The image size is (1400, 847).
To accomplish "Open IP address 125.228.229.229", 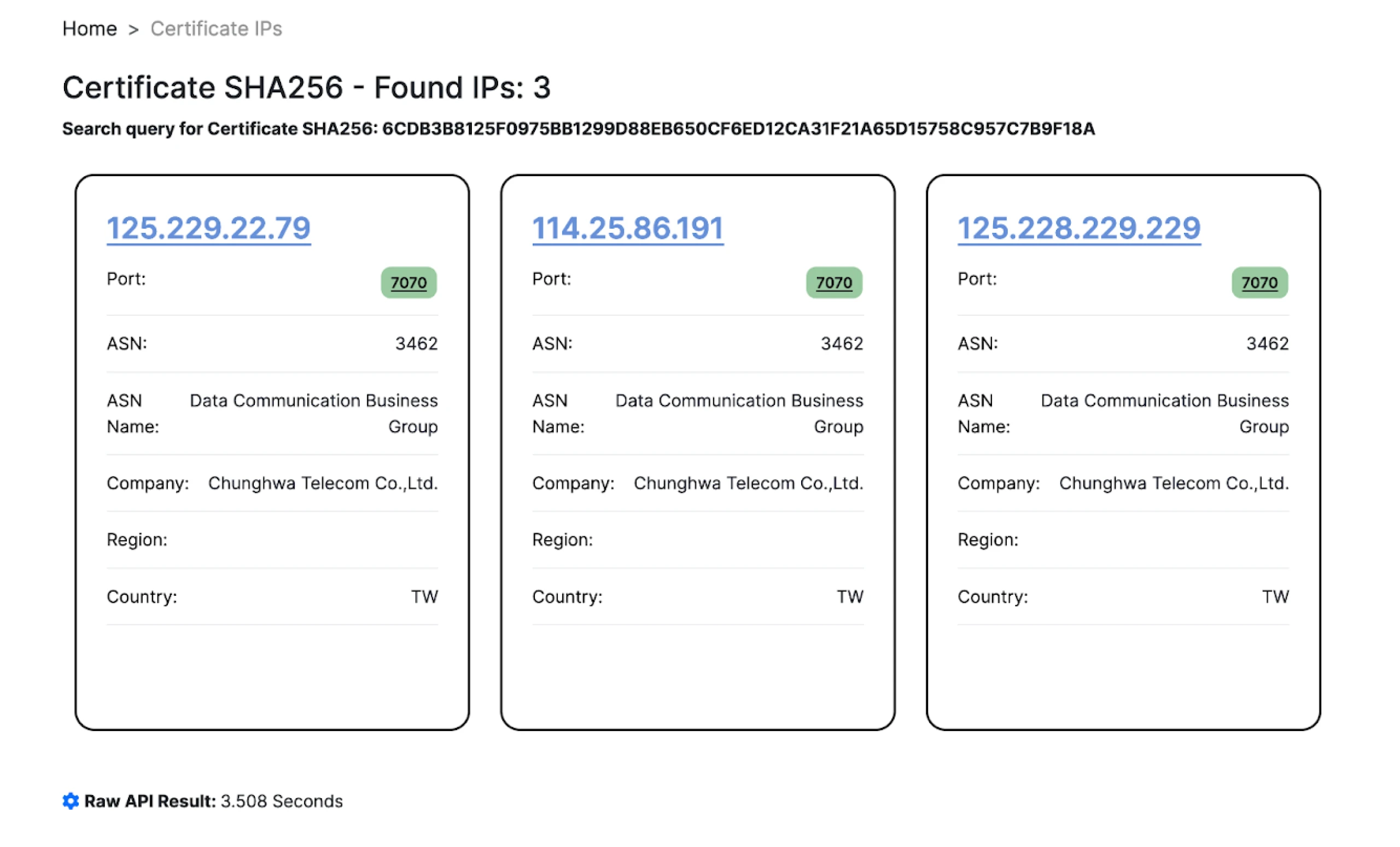I will pos(1079,228).
